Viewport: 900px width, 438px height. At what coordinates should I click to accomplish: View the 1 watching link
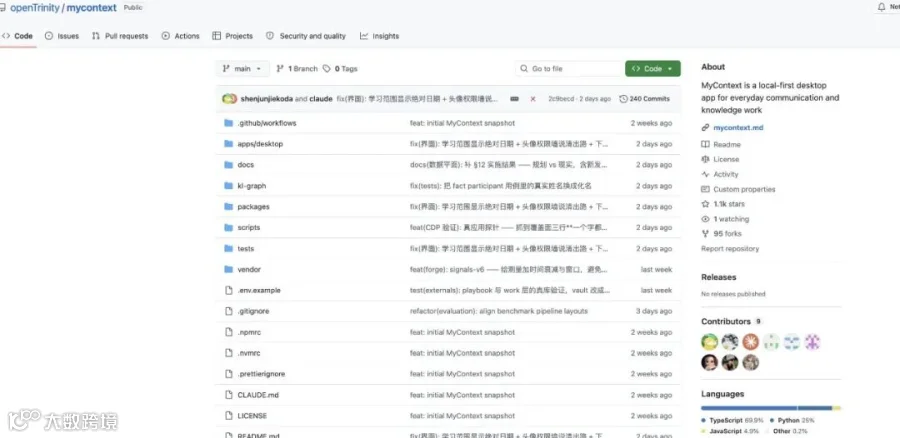(731, 219)
